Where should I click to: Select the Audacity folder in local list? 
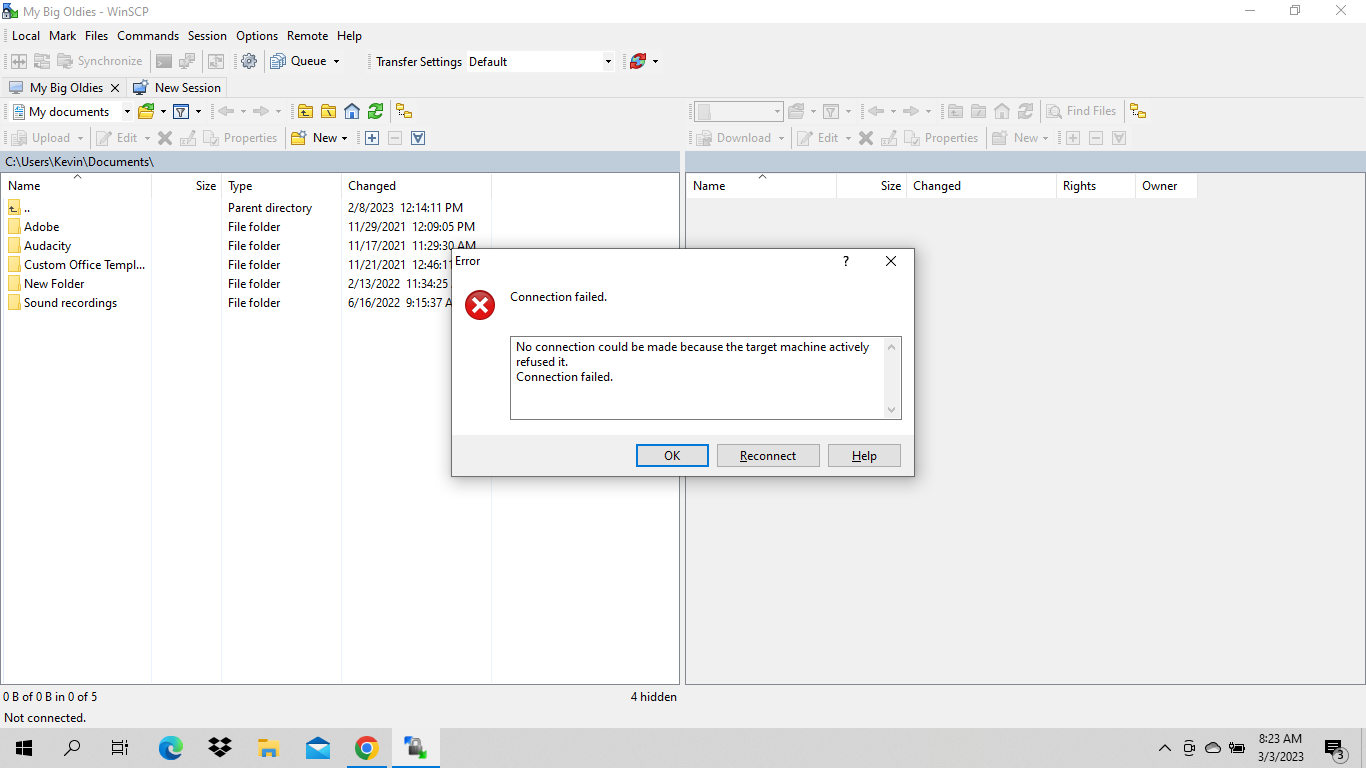(47, 246)
